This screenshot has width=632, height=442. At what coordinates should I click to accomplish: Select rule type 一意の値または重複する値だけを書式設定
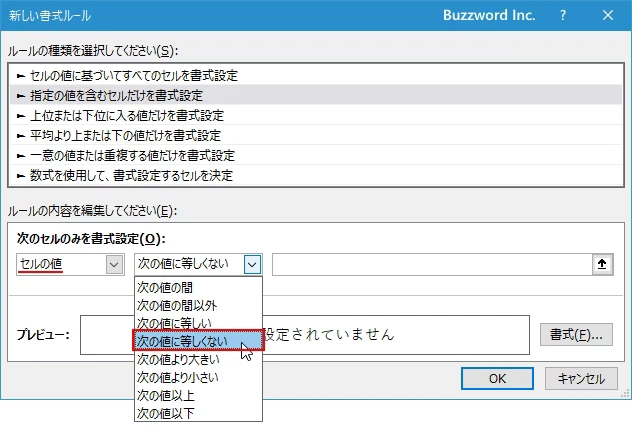(316, 156)
